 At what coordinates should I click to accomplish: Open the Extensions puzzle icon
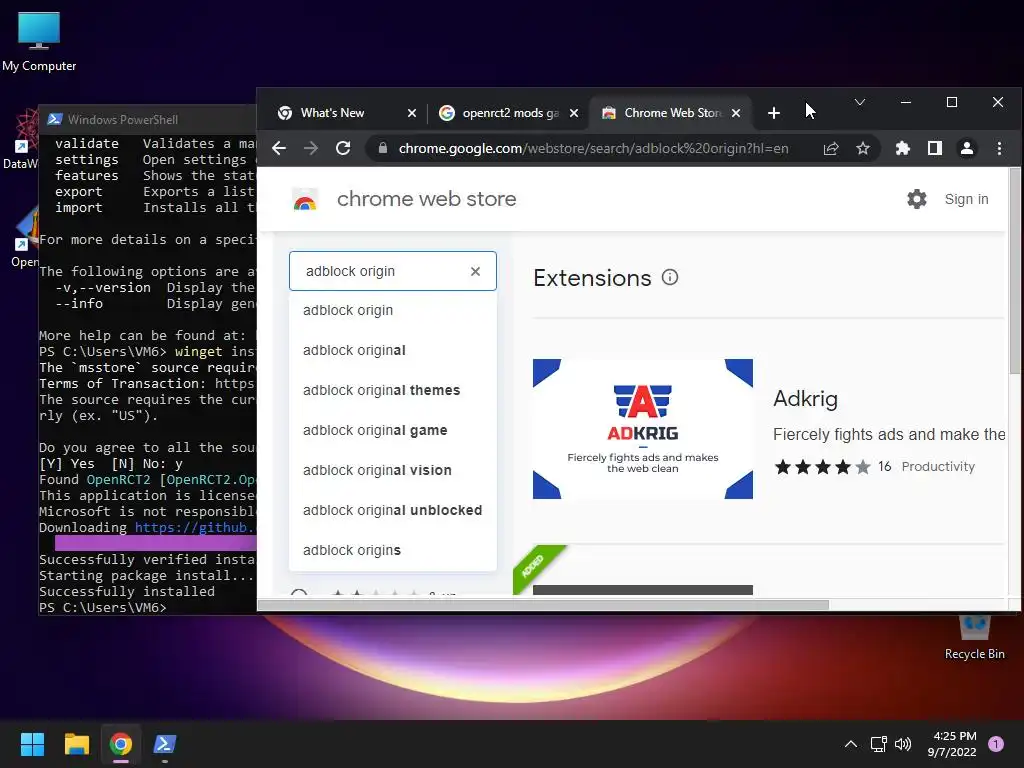[x=903, y=148]
